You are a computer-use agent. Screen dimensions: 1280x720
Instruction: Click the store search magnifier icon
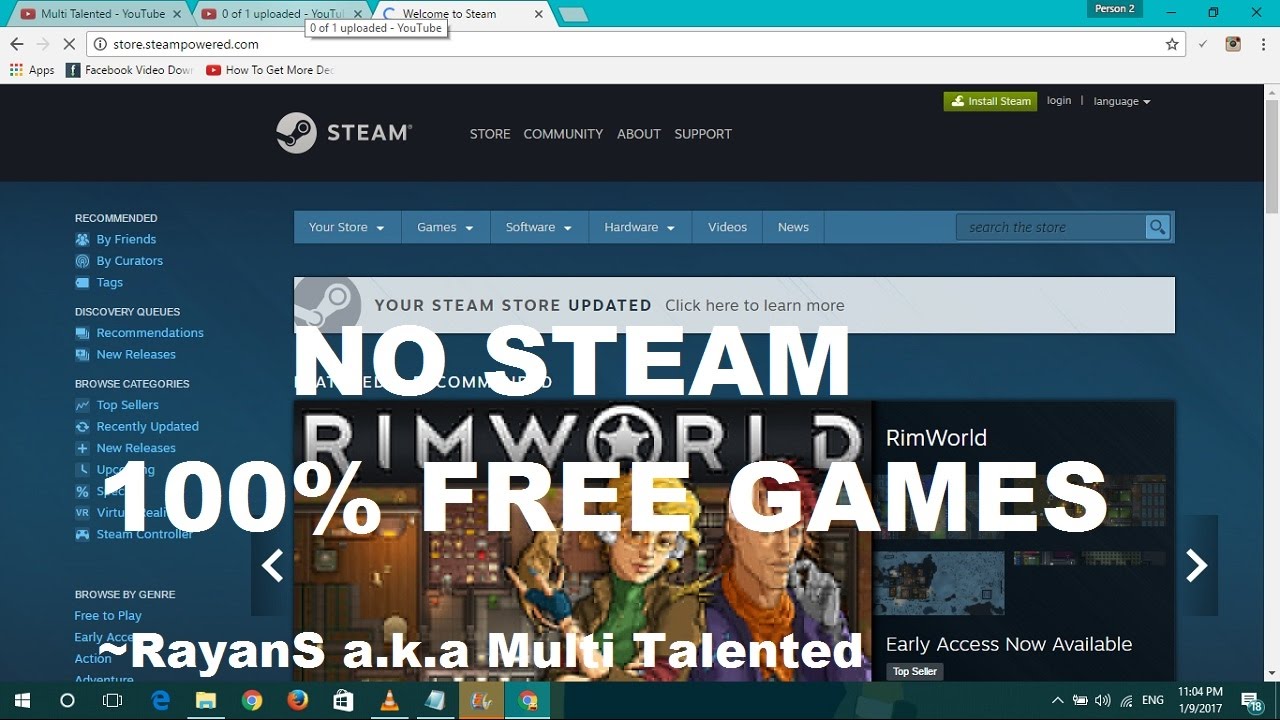pos(1158,227)
